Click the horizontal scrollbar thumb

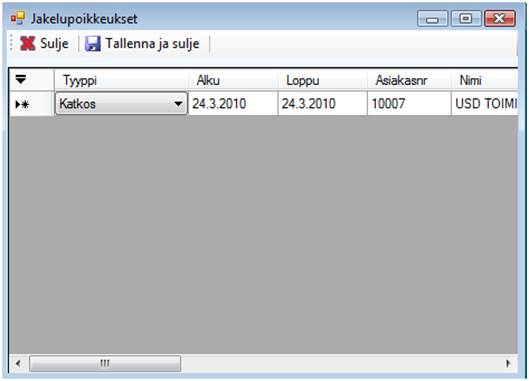point(105,363)
